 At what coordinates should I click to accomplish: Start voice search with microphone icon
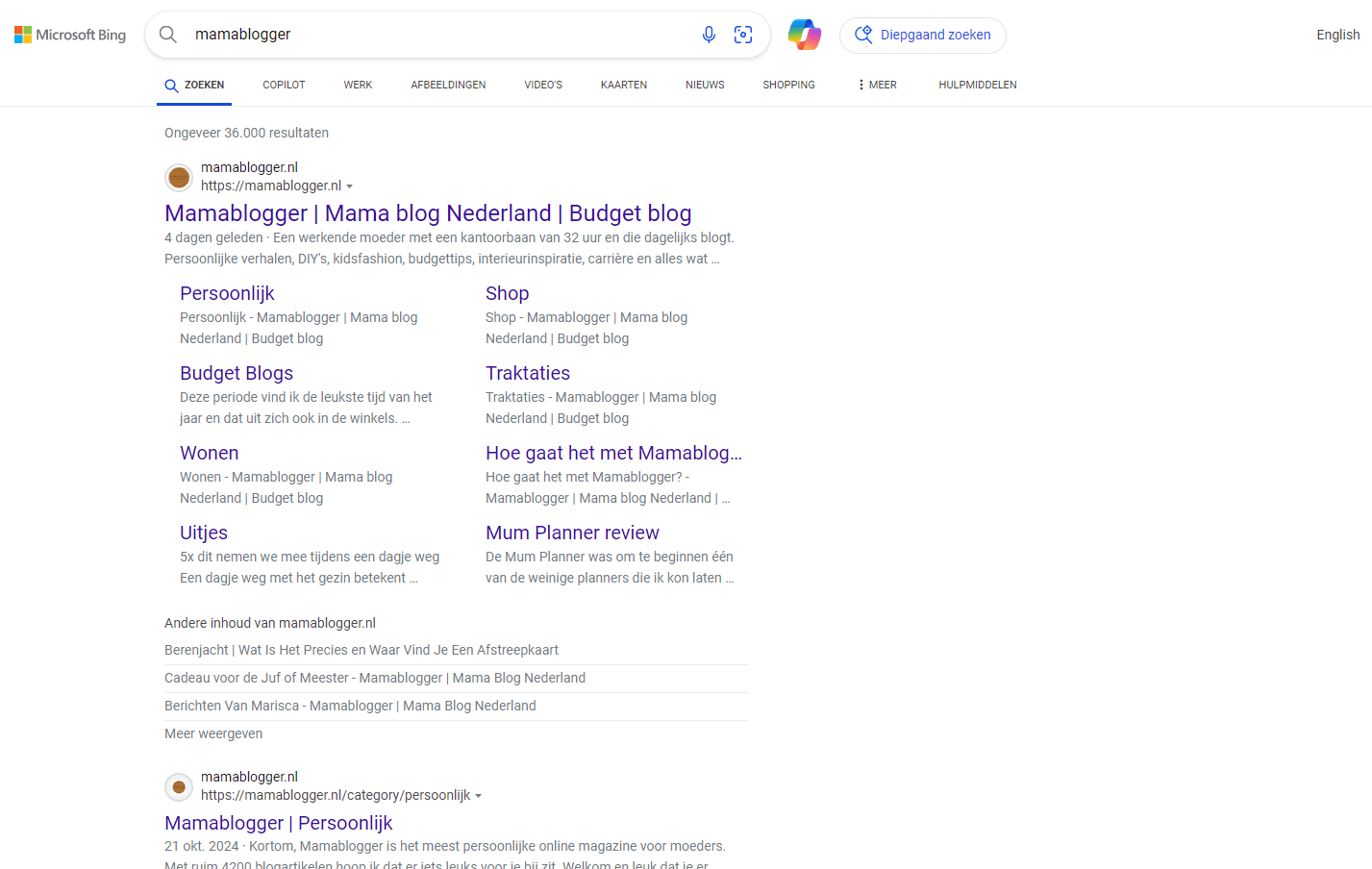pos(709,35)
